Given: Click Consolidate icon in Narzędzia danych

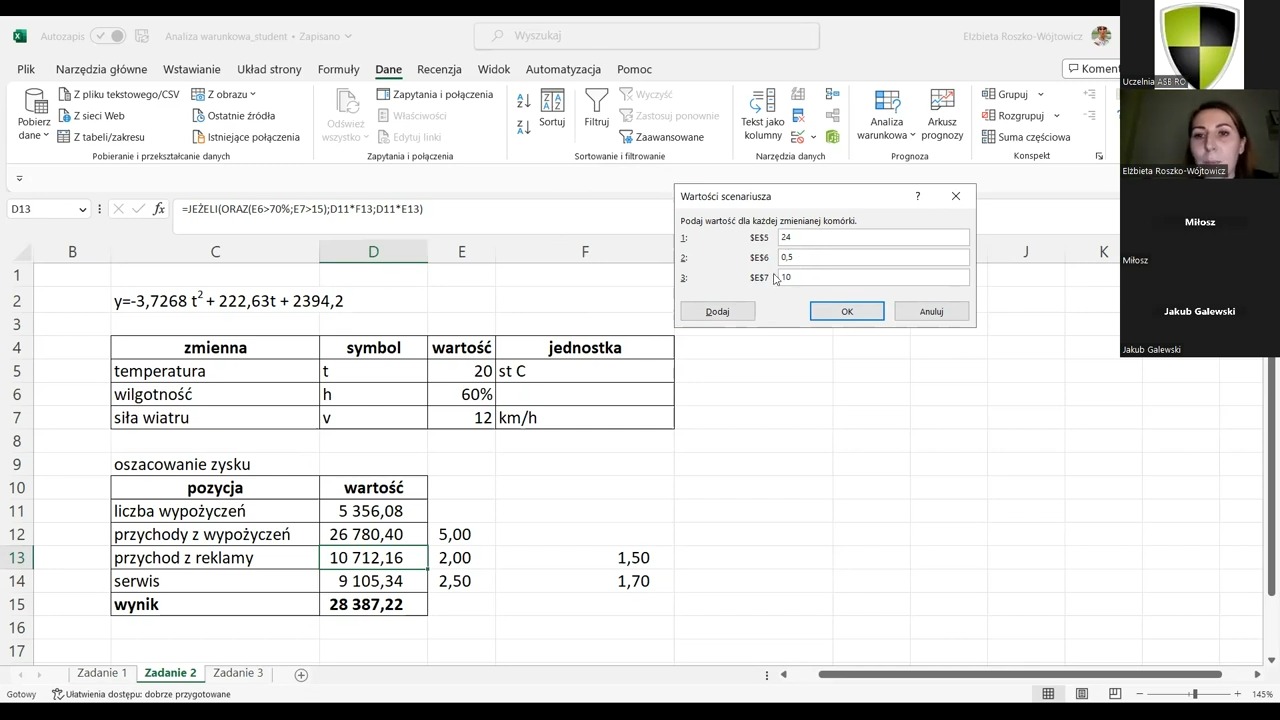Looking at the screenshot, I should pyautogui.click(x=832, y=94).
